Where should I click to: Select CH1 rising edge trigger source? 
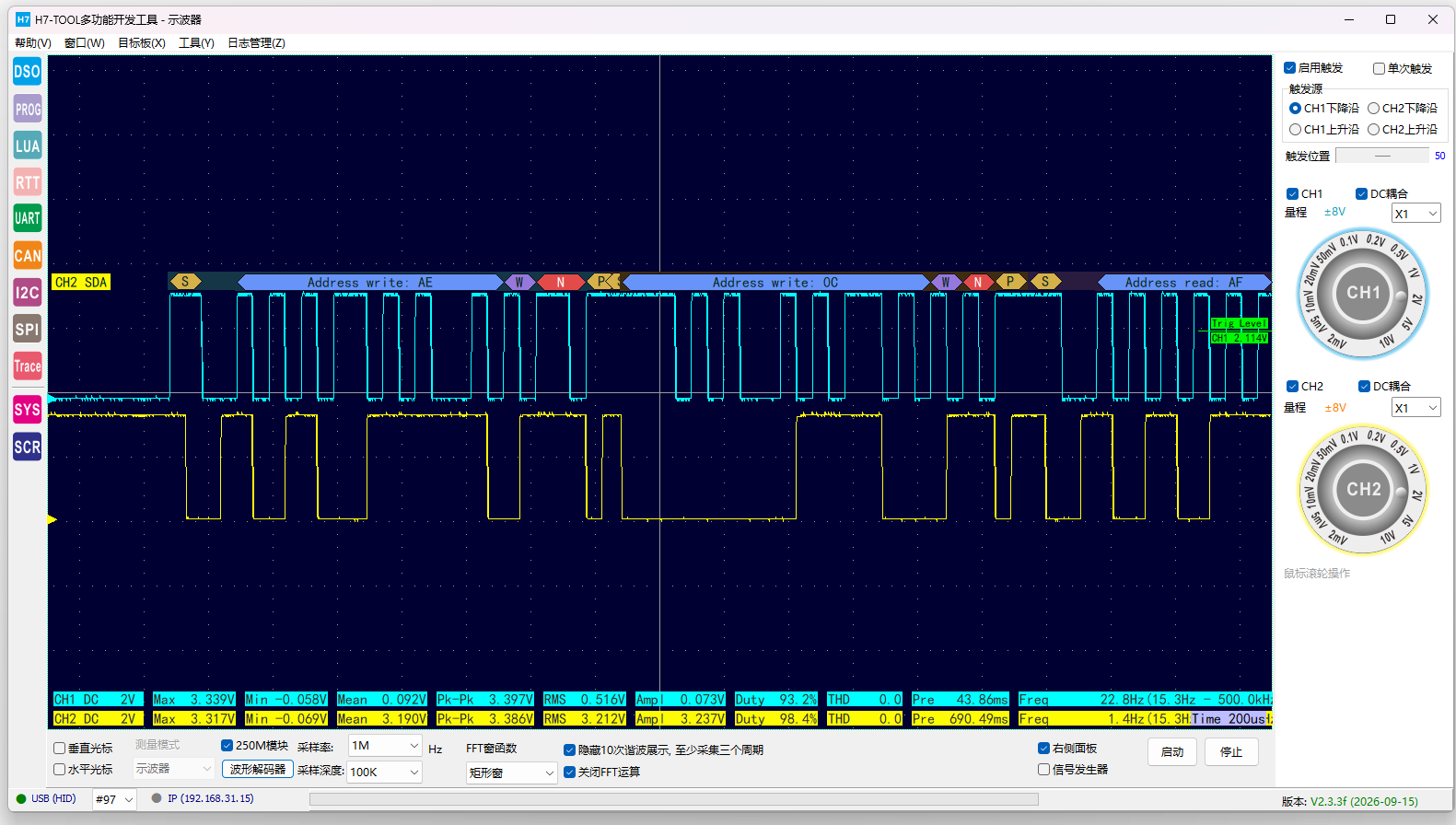(x=1295, y=130)
